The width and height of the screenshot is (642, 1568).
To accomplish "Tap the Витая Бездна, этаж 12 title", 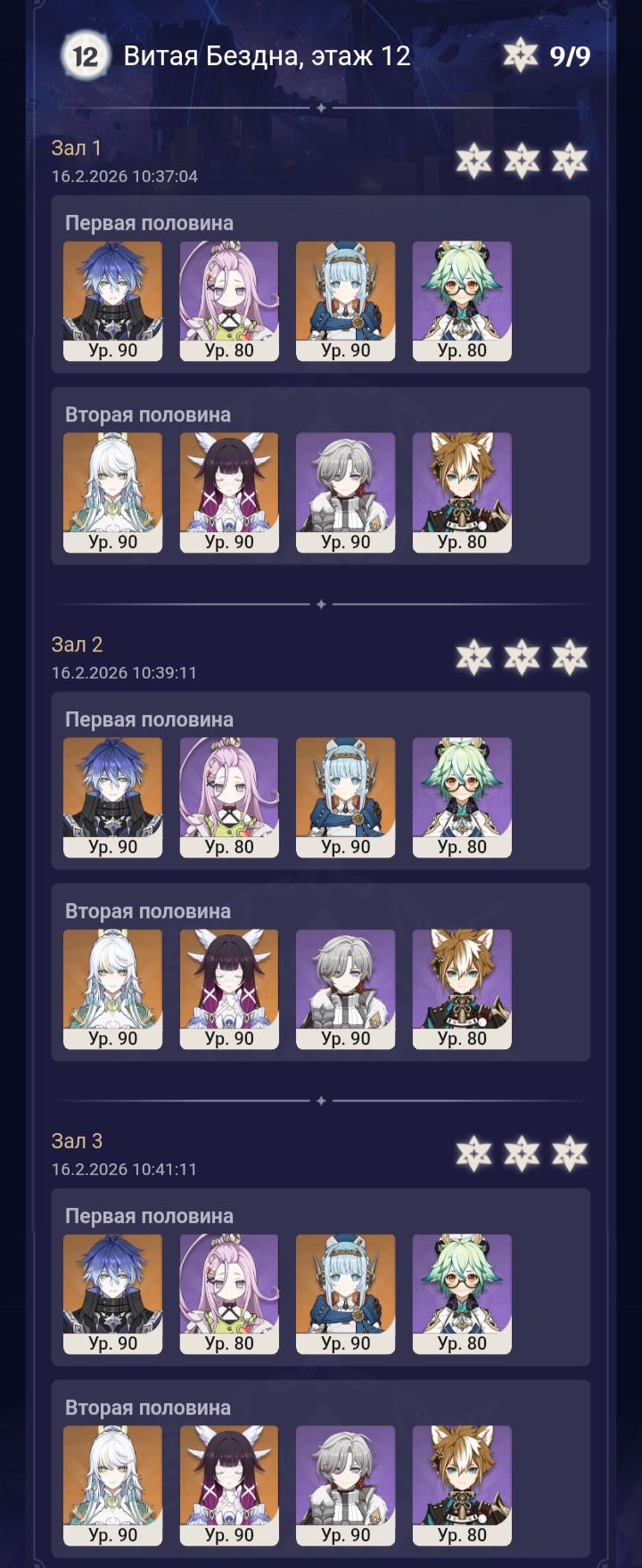I will point(267,56).
